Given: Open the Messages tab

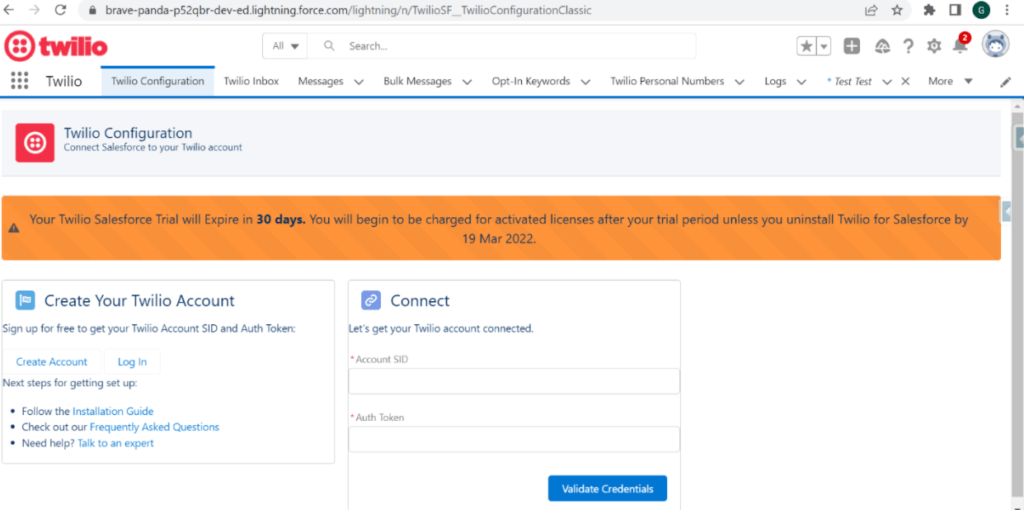Looking at the screenshot, I should click(x=321, y=81).
